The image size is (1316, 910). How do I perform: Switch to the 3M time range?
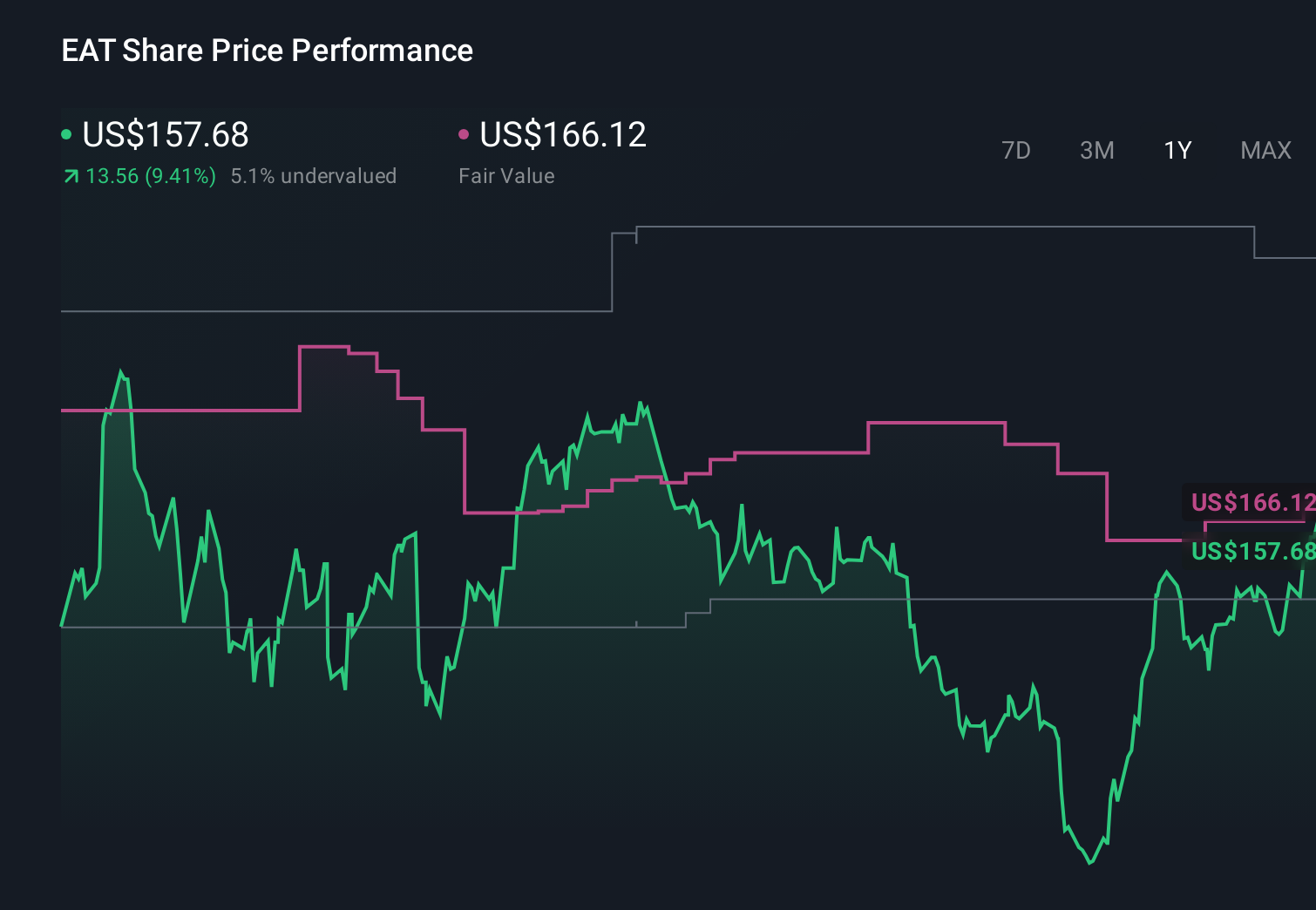1096,150
